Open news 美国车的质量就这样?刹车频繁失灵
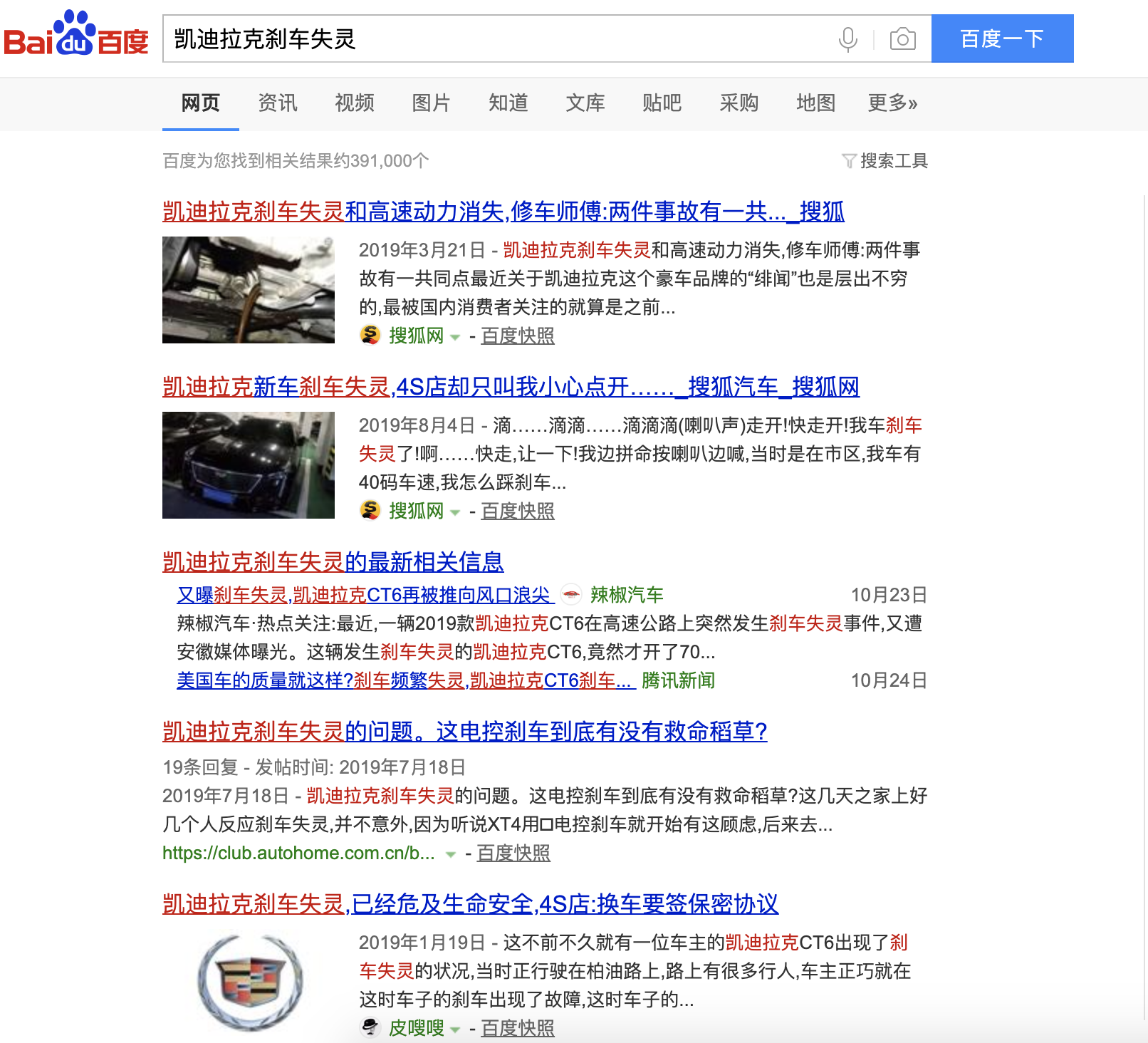The image size is (1148, 1043). 405,680
